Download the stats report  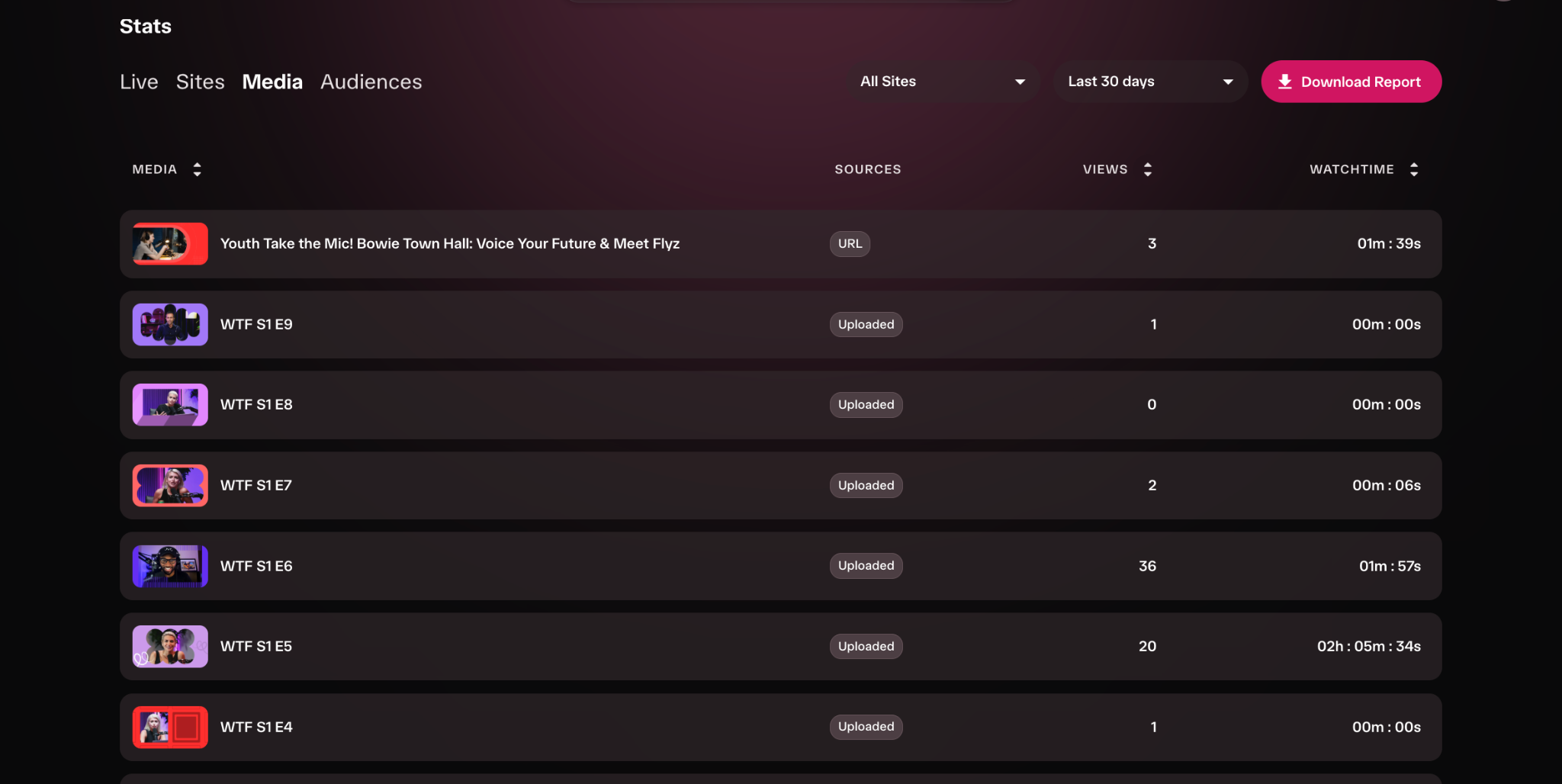[x=1351, y=82]
